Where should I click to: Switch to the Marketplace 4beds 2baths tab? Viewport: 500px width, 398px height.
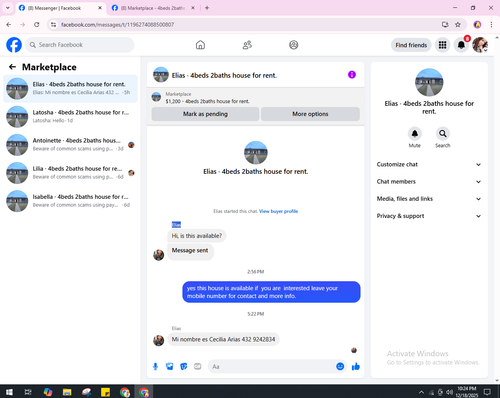coord(153,8)
